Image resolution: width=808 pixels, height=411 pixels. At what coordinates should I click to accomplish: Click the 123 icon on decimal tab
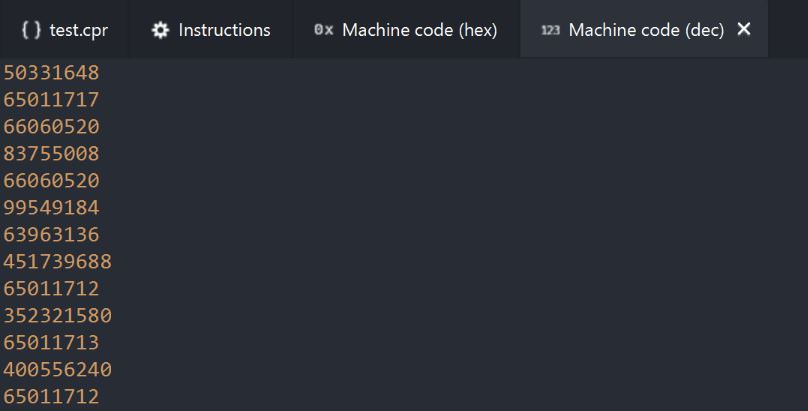[x=550, y=30]
